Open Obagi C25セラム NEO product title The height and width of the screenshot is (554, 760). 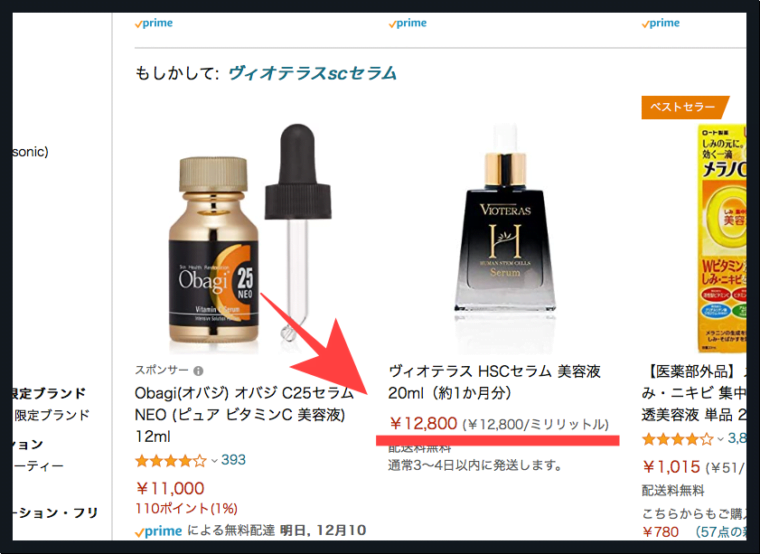pyautogui.click(x=244, y=414)
